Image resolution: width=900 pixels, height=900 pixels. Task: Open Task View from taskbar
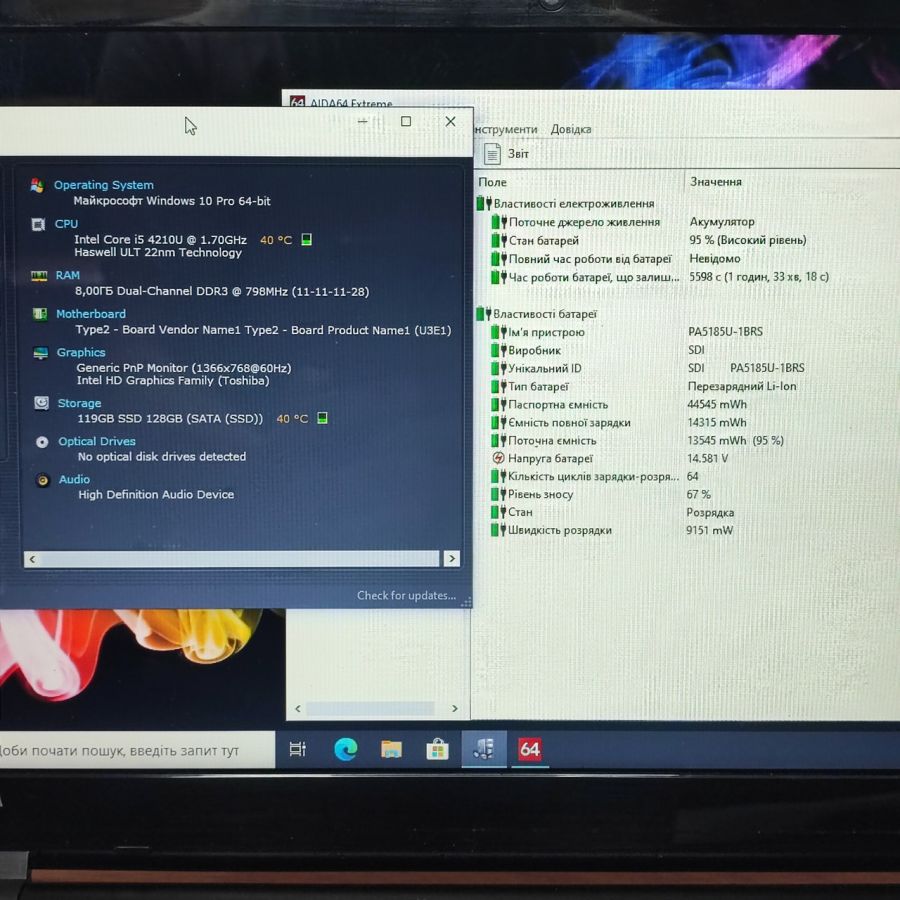[297, 749]
